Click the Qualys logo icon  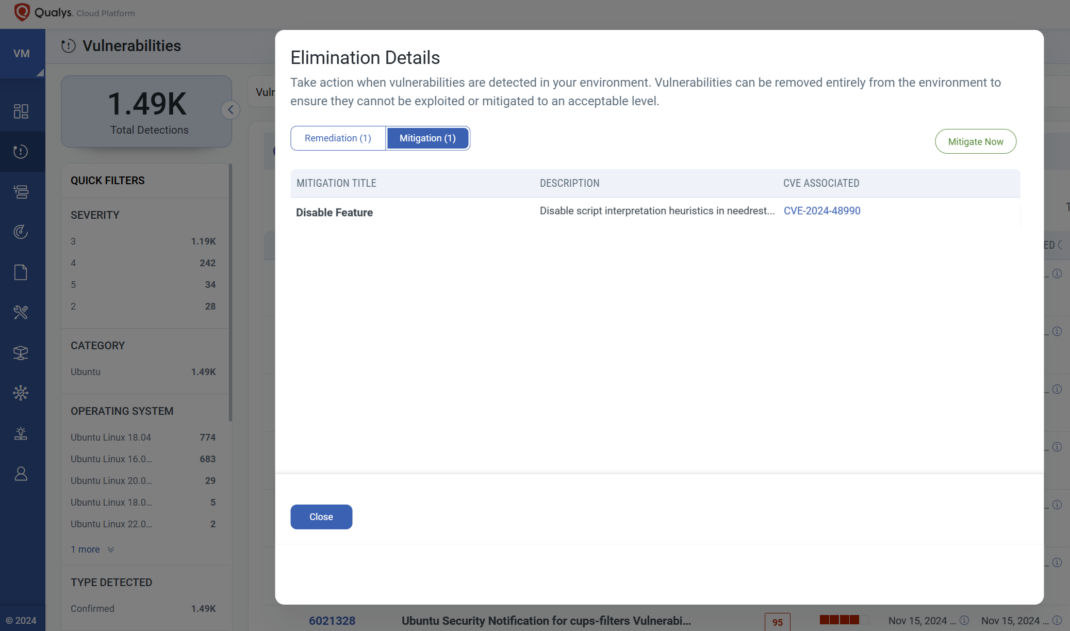click(x=22, y=12)
